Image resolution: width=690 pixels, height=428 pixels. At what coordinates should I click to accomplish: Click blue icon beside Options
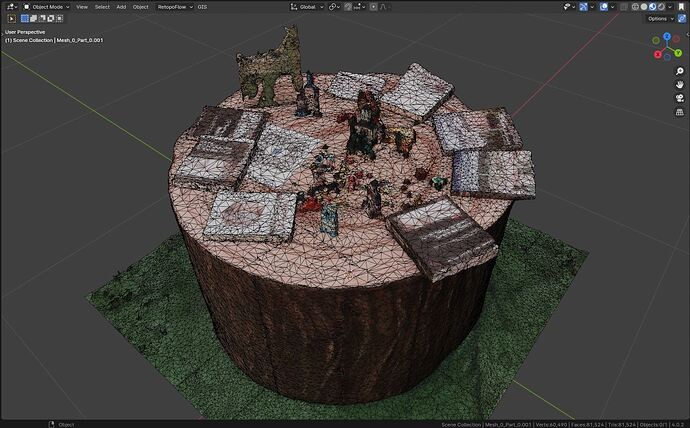click(682, 18)
